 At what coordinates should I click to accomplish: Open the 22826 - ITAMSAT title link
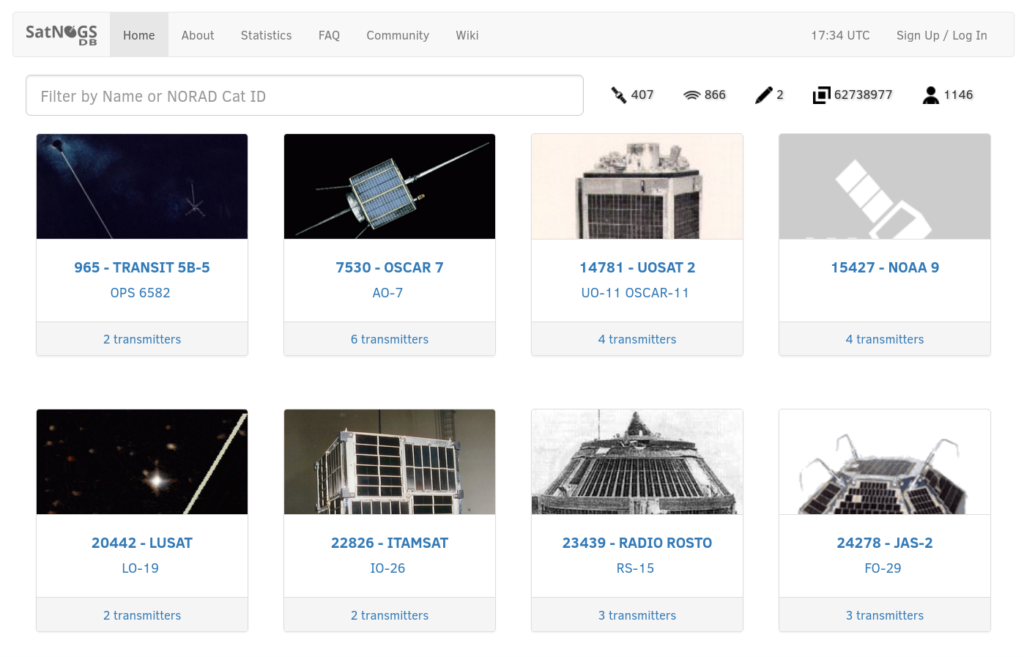pyautogui.click(x=389, y=543)
